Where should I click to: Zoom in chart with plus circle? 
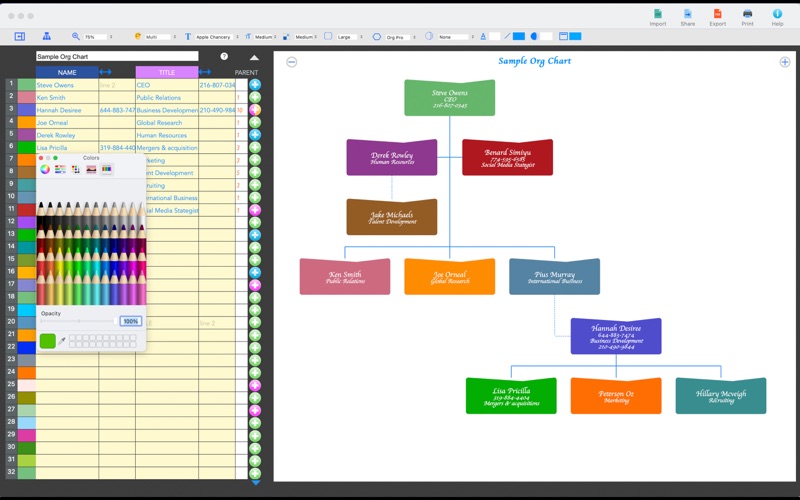point(785,62)
